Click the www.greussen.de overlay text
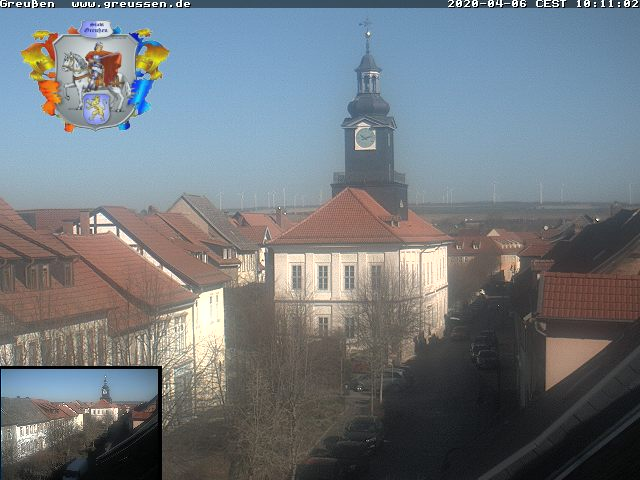640x480 pixels. coord(131,4)
